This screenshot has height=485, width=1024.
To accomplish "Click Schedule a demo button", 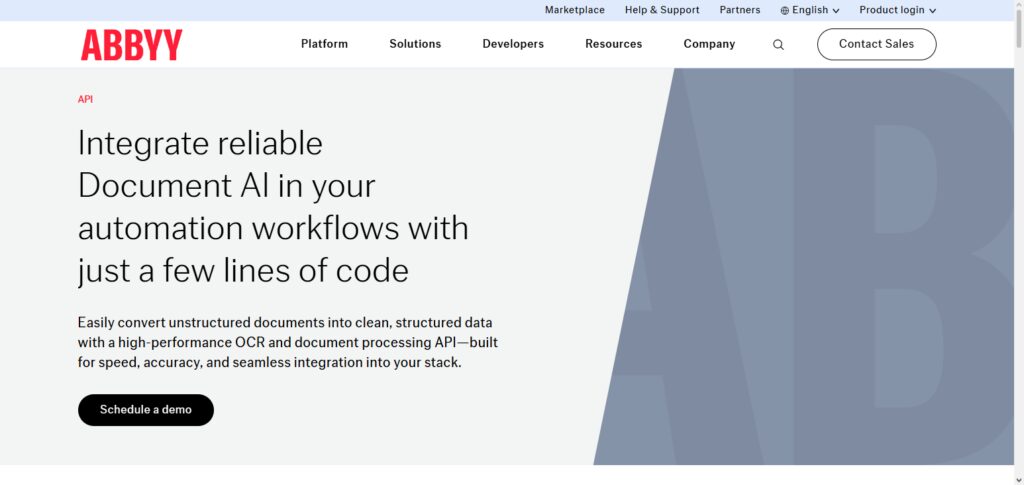I will [146, 410].
